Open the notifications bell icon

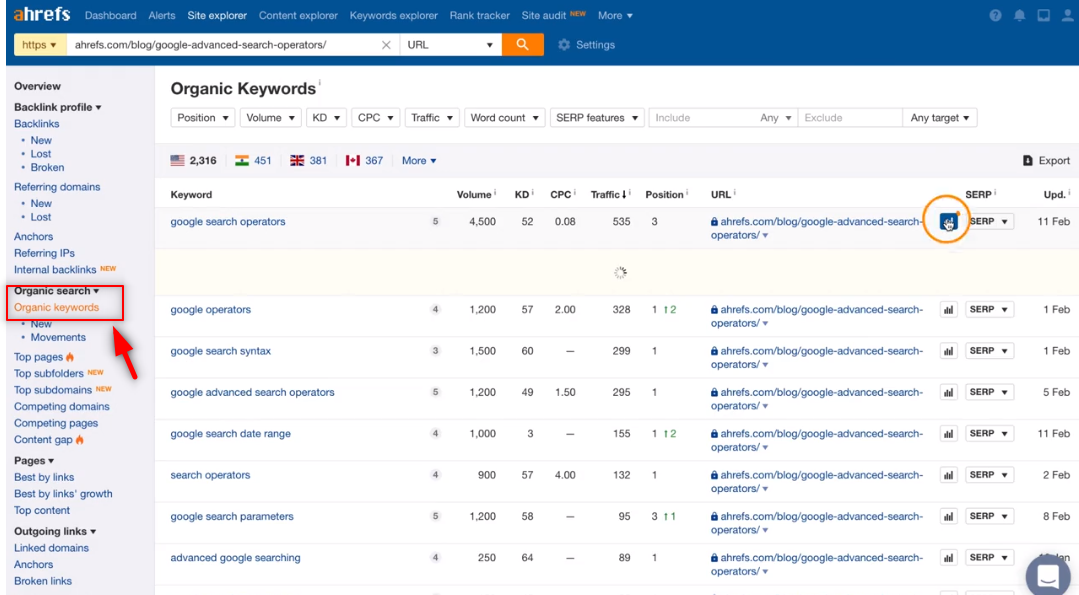tap(1019, 16)
